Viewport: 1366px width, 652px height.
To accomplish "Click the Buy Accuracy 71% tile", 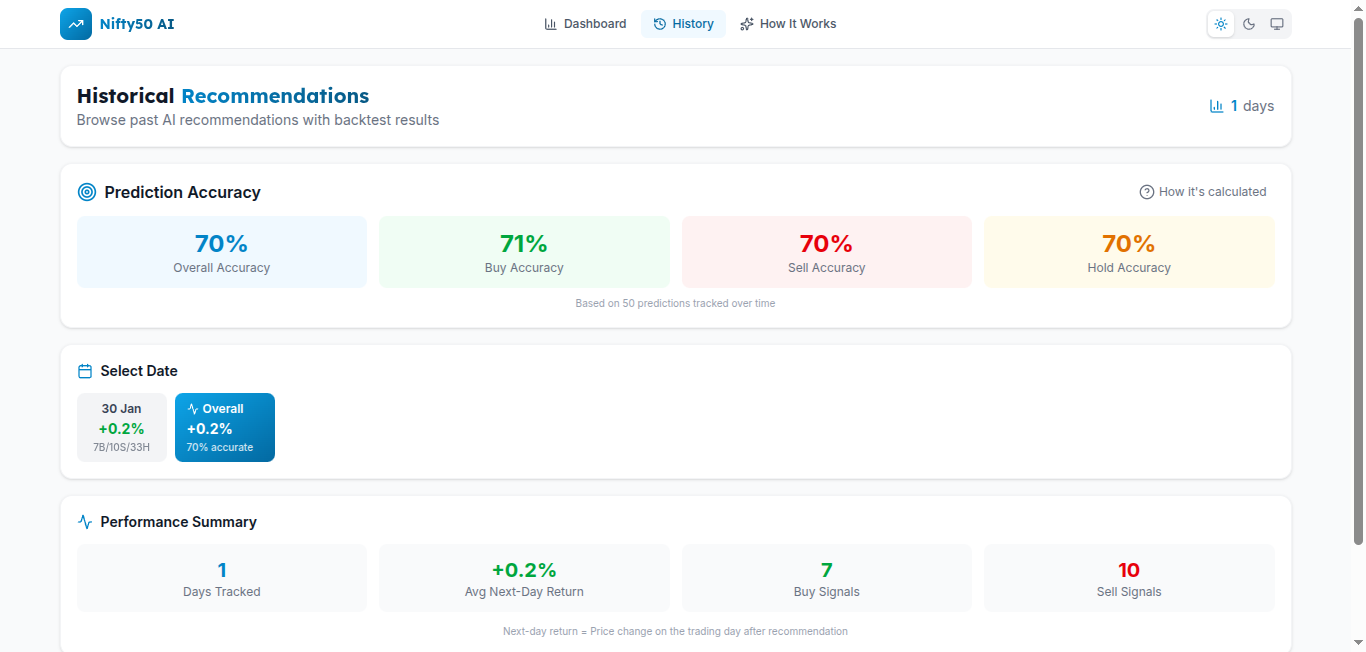I will (x=524, y=252).
